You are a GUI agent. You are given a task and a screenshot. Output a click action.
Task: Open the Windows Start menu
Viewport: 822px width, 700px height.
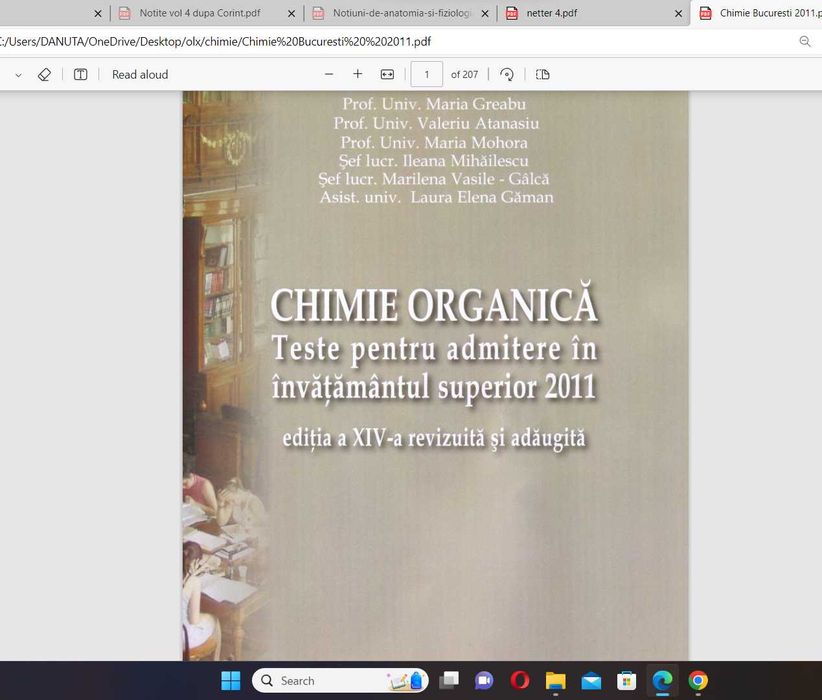tap(231, 681)
